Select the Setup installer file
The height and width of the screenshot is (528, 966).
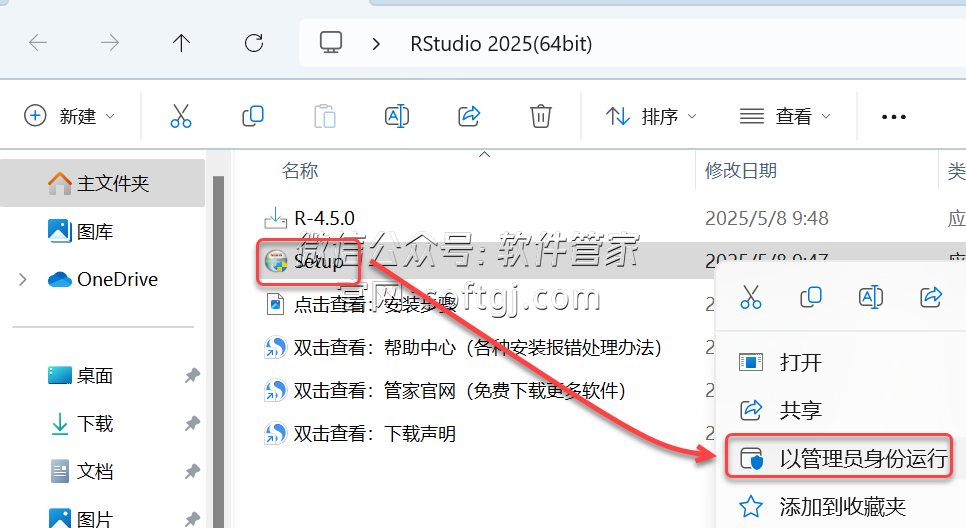(318, 261)
